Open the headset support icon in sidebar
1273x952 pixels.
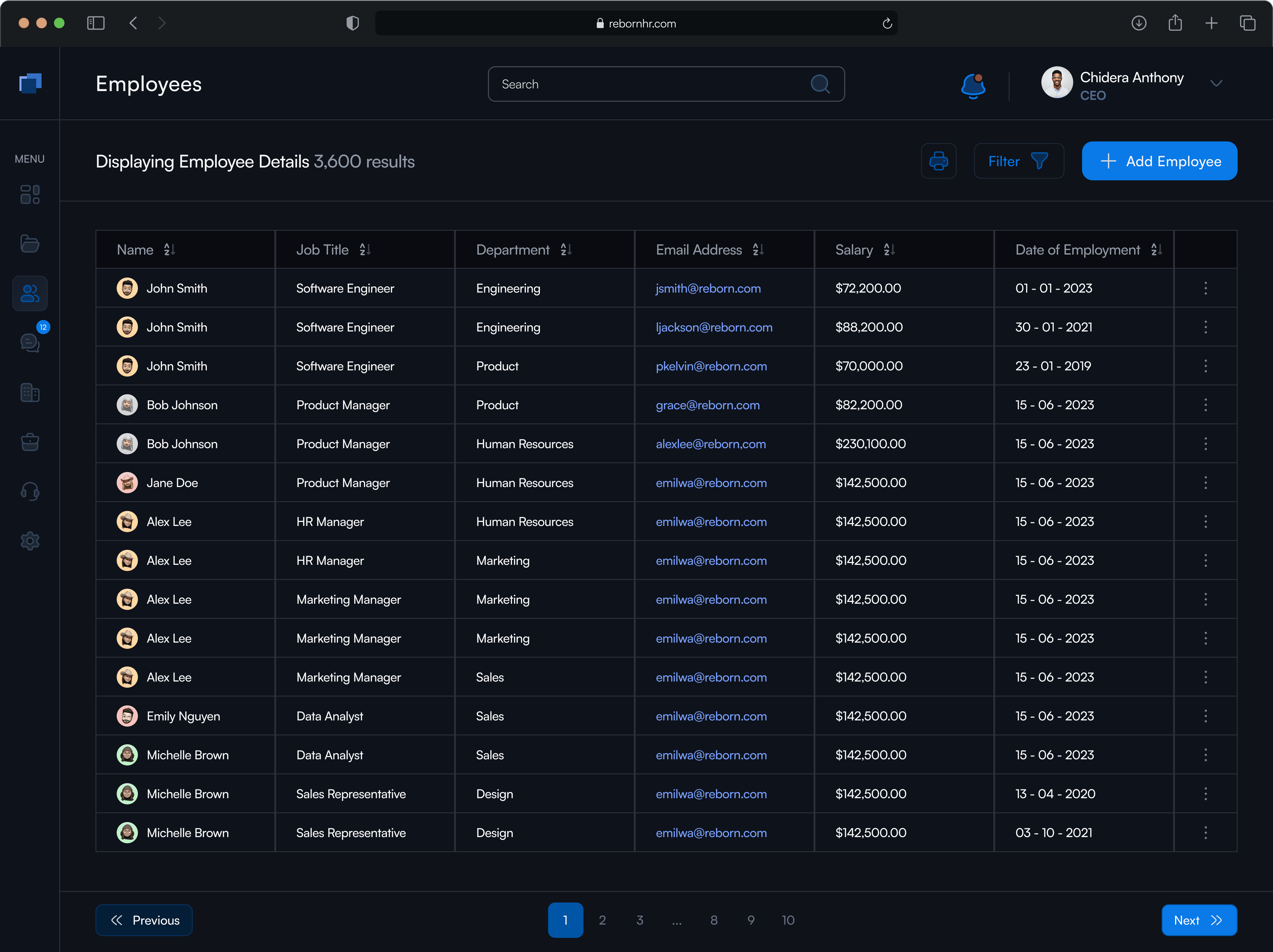click(30, 491)
